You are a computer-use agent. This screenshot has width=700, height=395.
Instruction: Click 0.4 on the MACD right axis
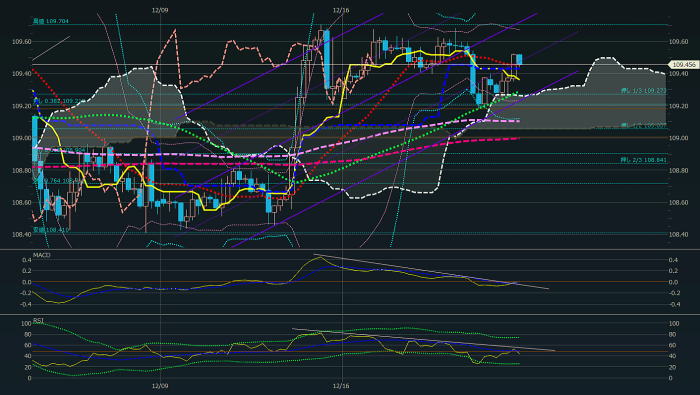[x=674, y=260]
